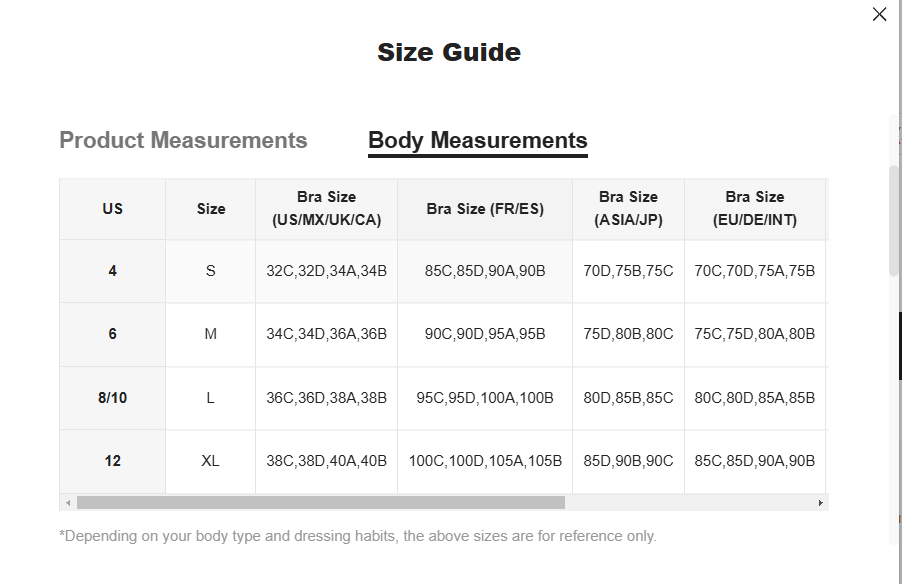The height and width of the screenshot is (584, 902).
Task: Close the Size Guide dialog
Action: tap(880, 14)
